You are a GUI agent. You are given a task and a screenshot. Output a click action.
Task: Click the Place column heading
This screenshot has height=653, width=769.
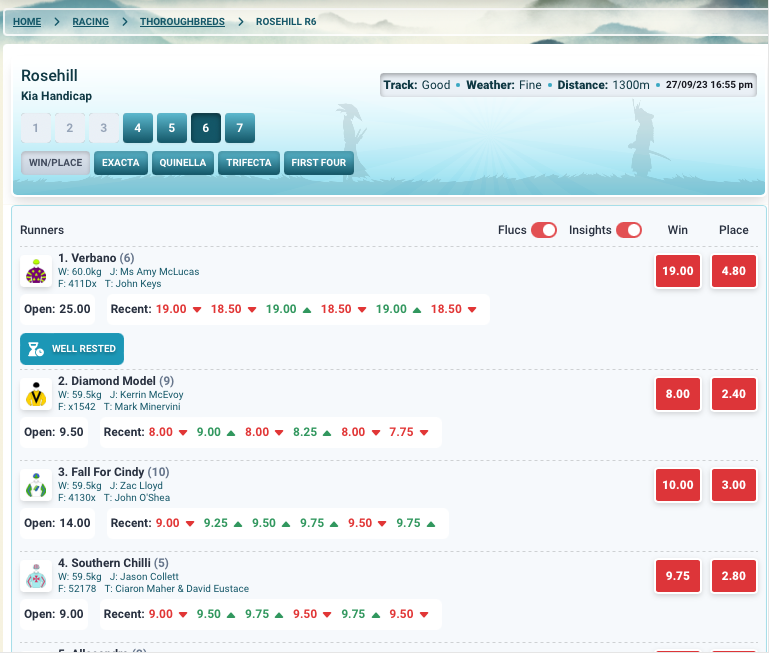click(x=734, y=230)
